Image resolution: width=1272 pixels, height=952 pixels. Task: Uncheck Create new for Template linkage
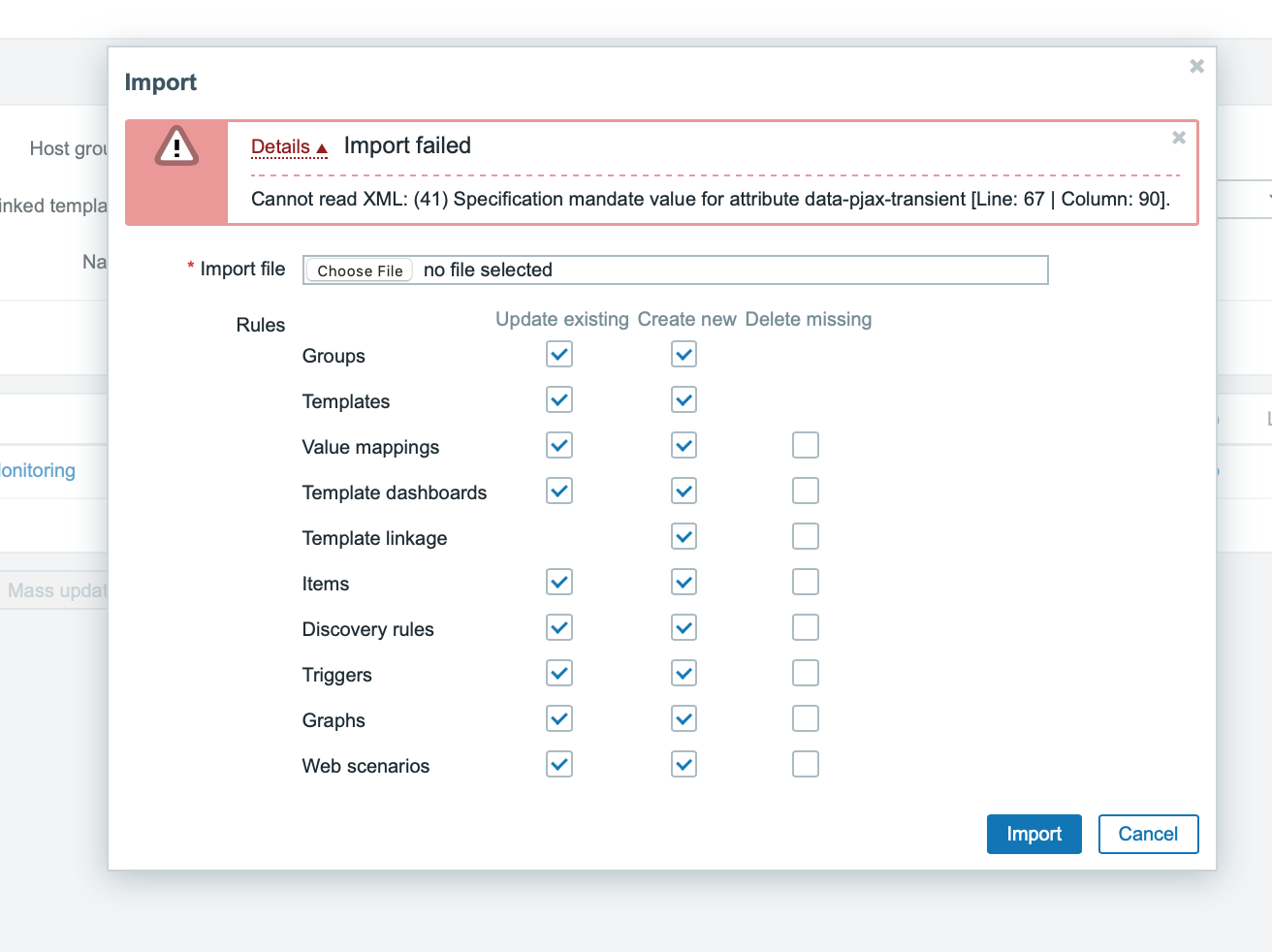[684, 537]
